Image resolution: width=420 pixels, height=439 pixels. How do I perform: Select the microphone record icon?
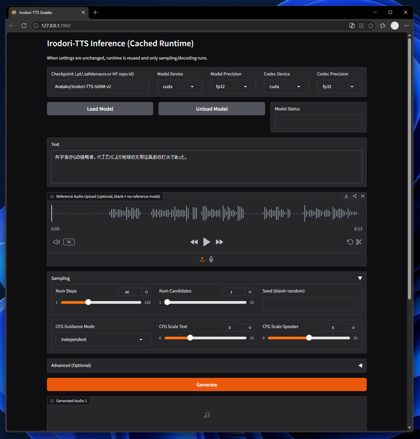point(211,259)
